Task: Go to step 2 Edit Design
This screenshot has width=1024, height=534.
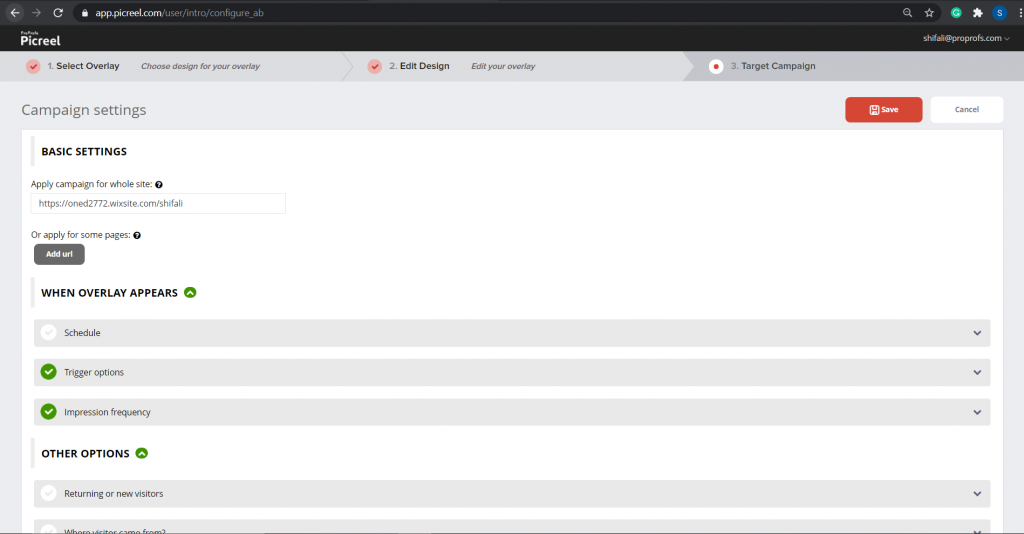Action: 419,66
